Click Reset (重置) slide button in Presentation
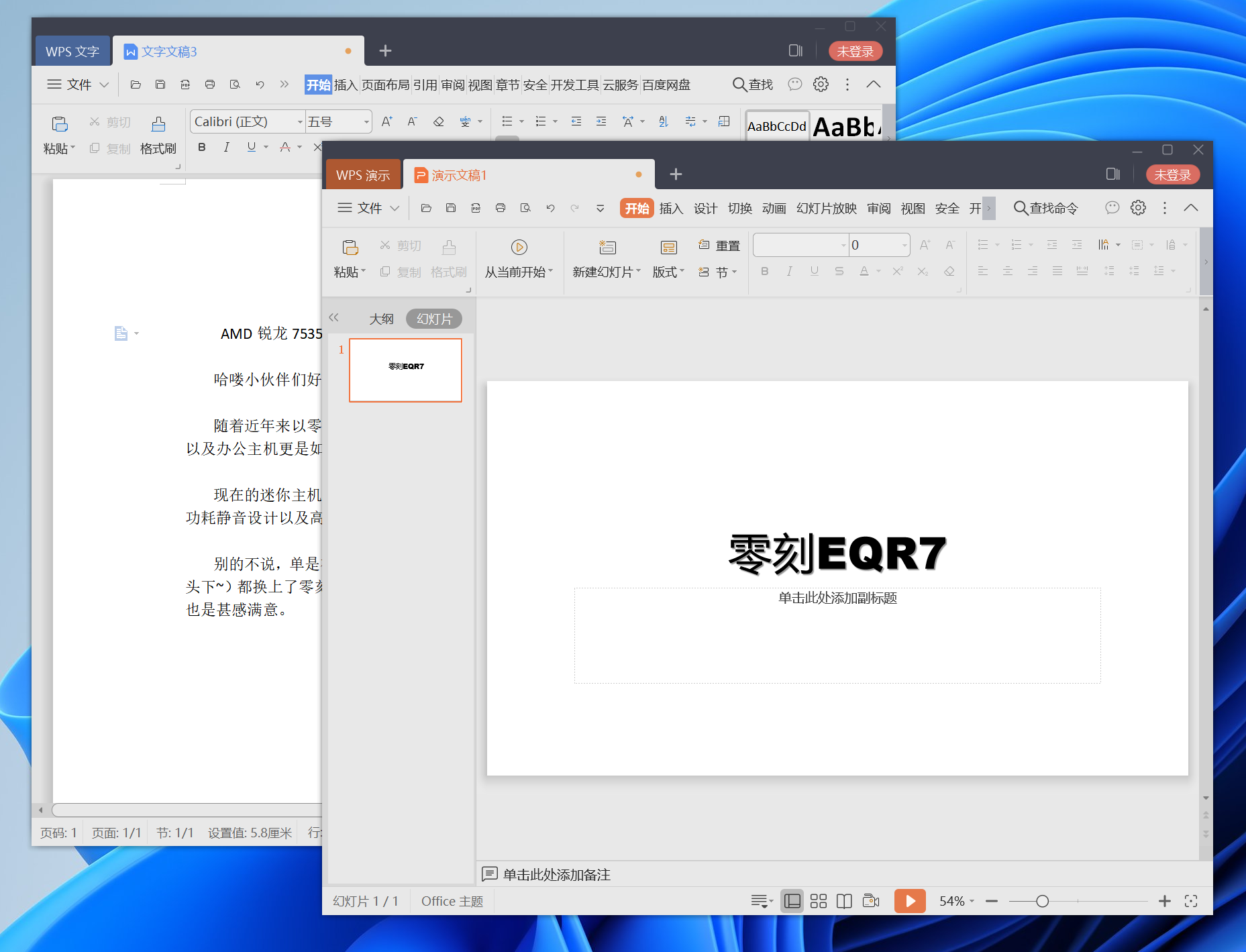This screenshot has height=952, width=1246. click(x=719, y=246)
